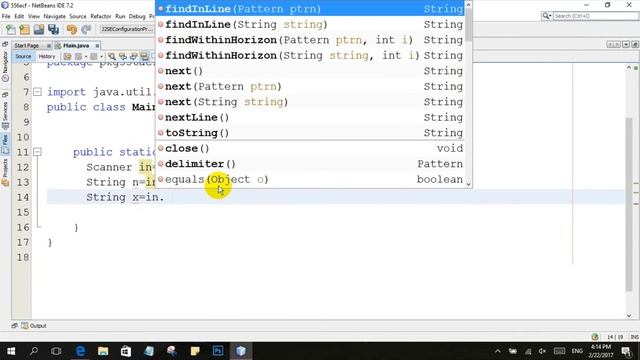This screenshot has height=360, width=640.
Task: Click the INS insert mode indicator
Action: [634, 337]
